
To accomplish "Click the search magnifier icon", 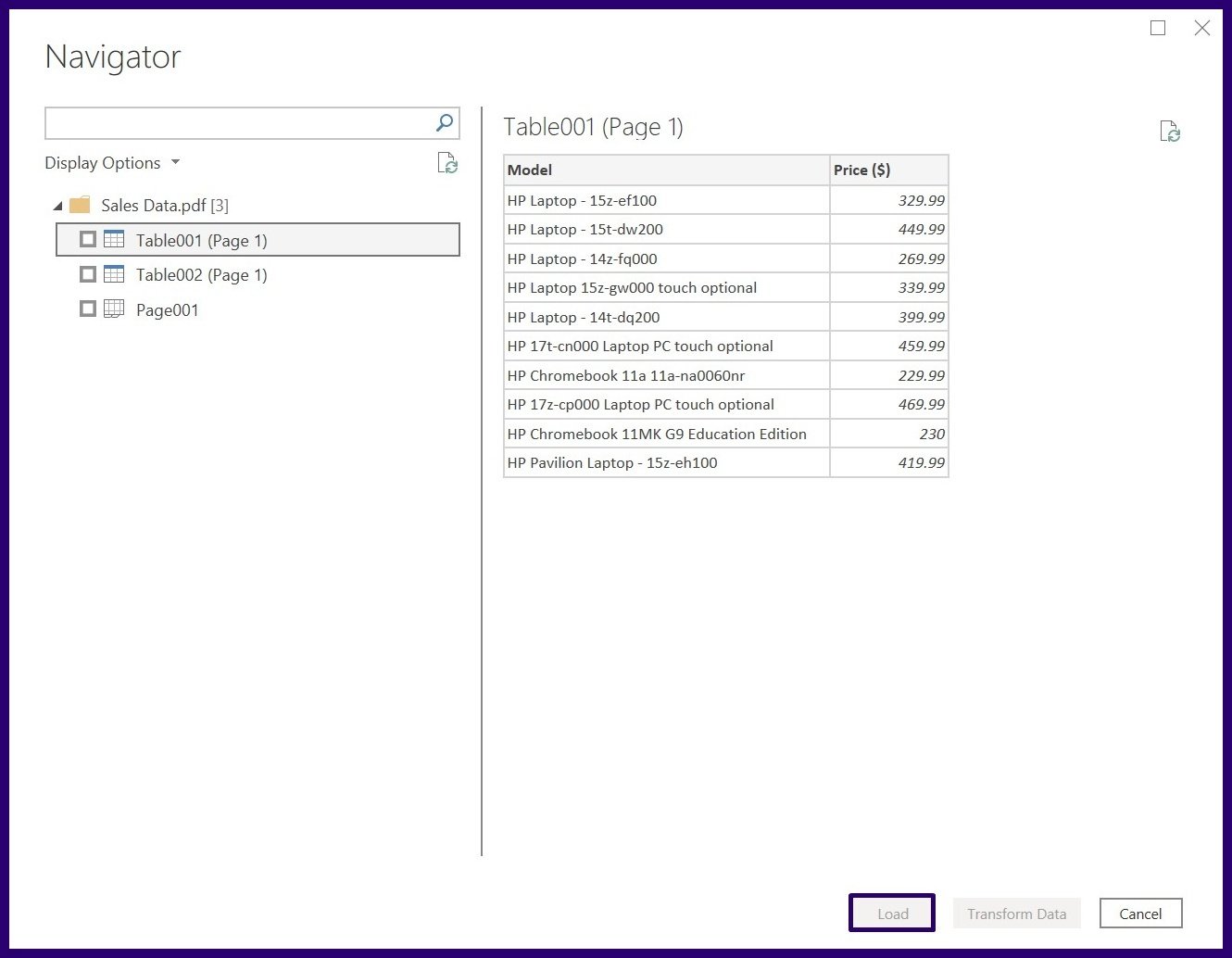I will [x=445, y=122].
